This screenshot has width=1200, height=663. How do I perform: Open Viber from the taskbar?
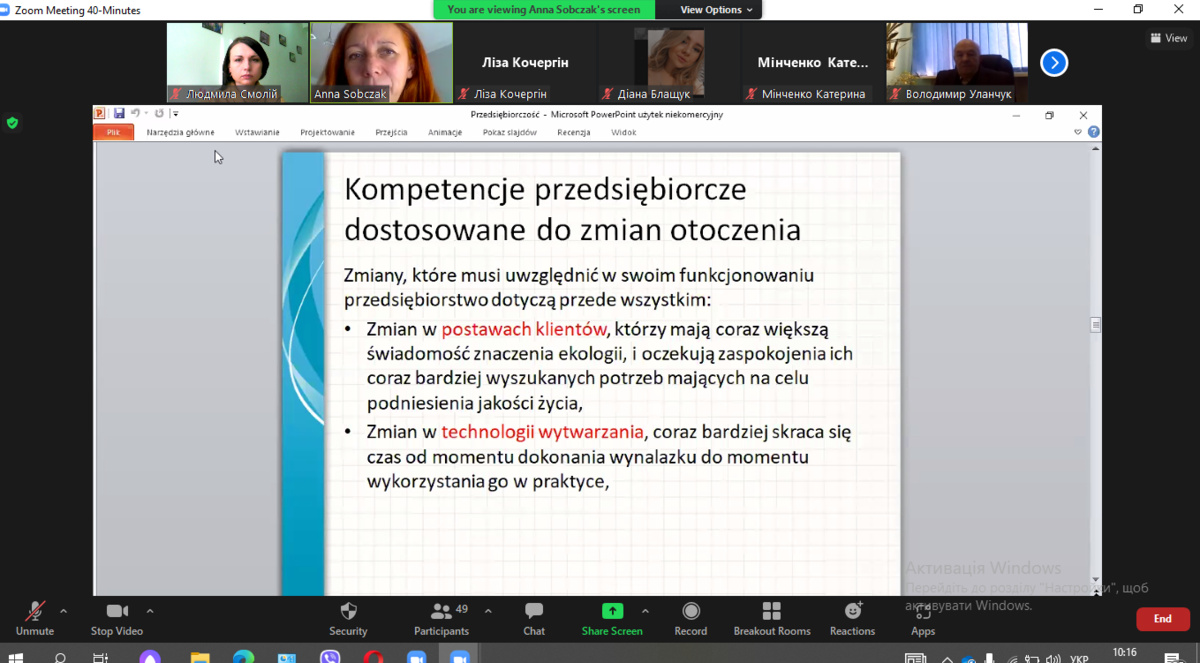[330, 657]
